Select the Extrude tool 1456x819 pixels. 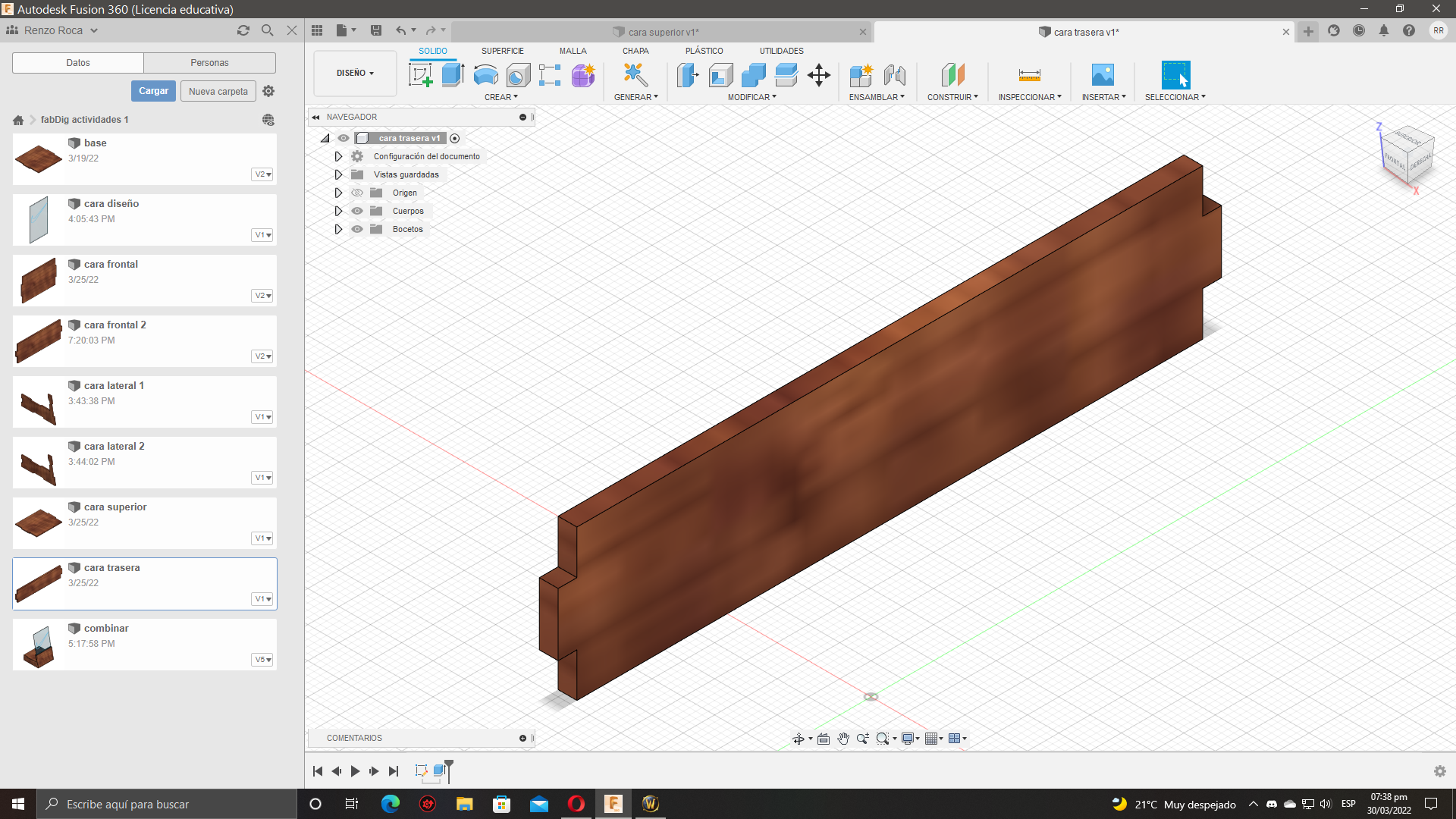click(x=453, y=75)
